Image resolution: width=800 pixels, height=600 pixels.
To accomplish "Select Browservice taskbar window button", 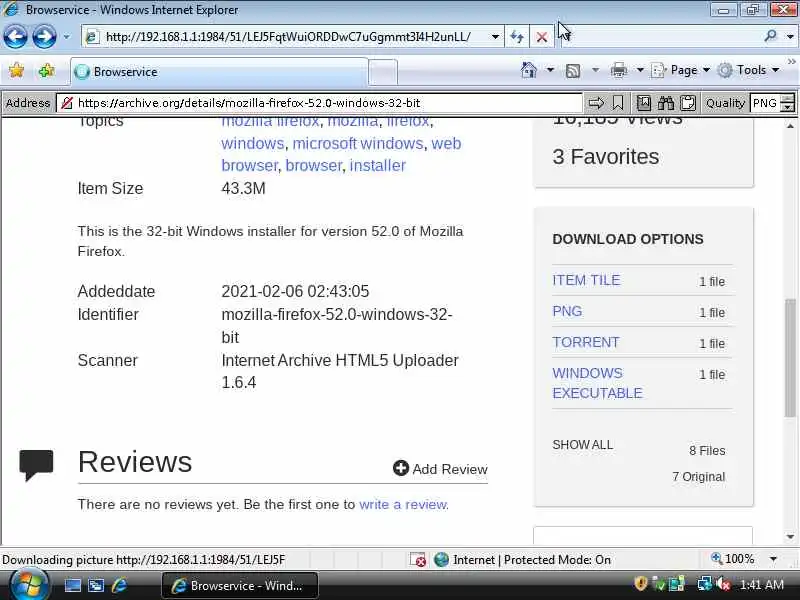I will click(x=240, y=585).
